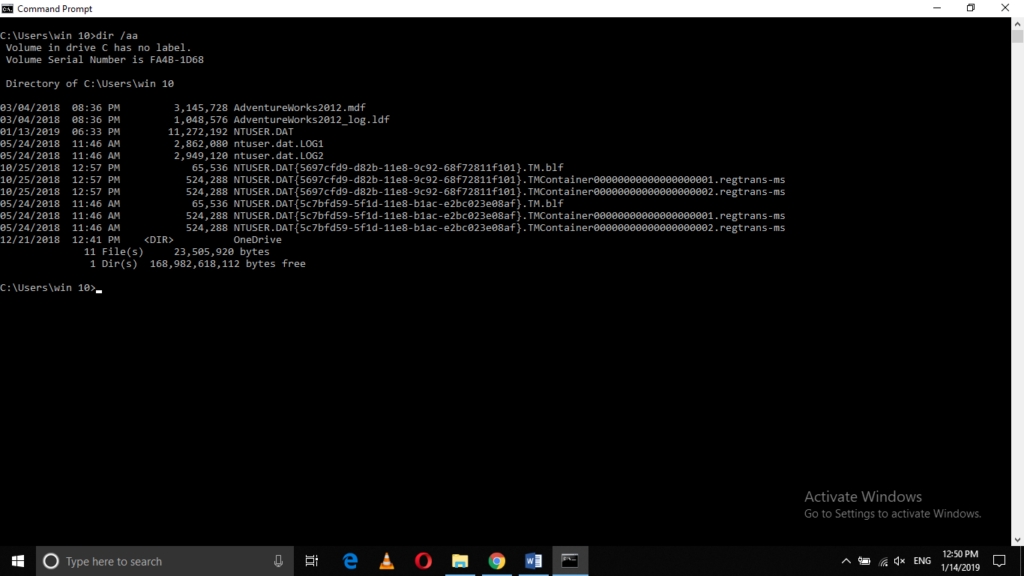1024x576 pixels.
Task: Click the scroll down arrow of the console scrollbar
Action: pos(1017,539)
